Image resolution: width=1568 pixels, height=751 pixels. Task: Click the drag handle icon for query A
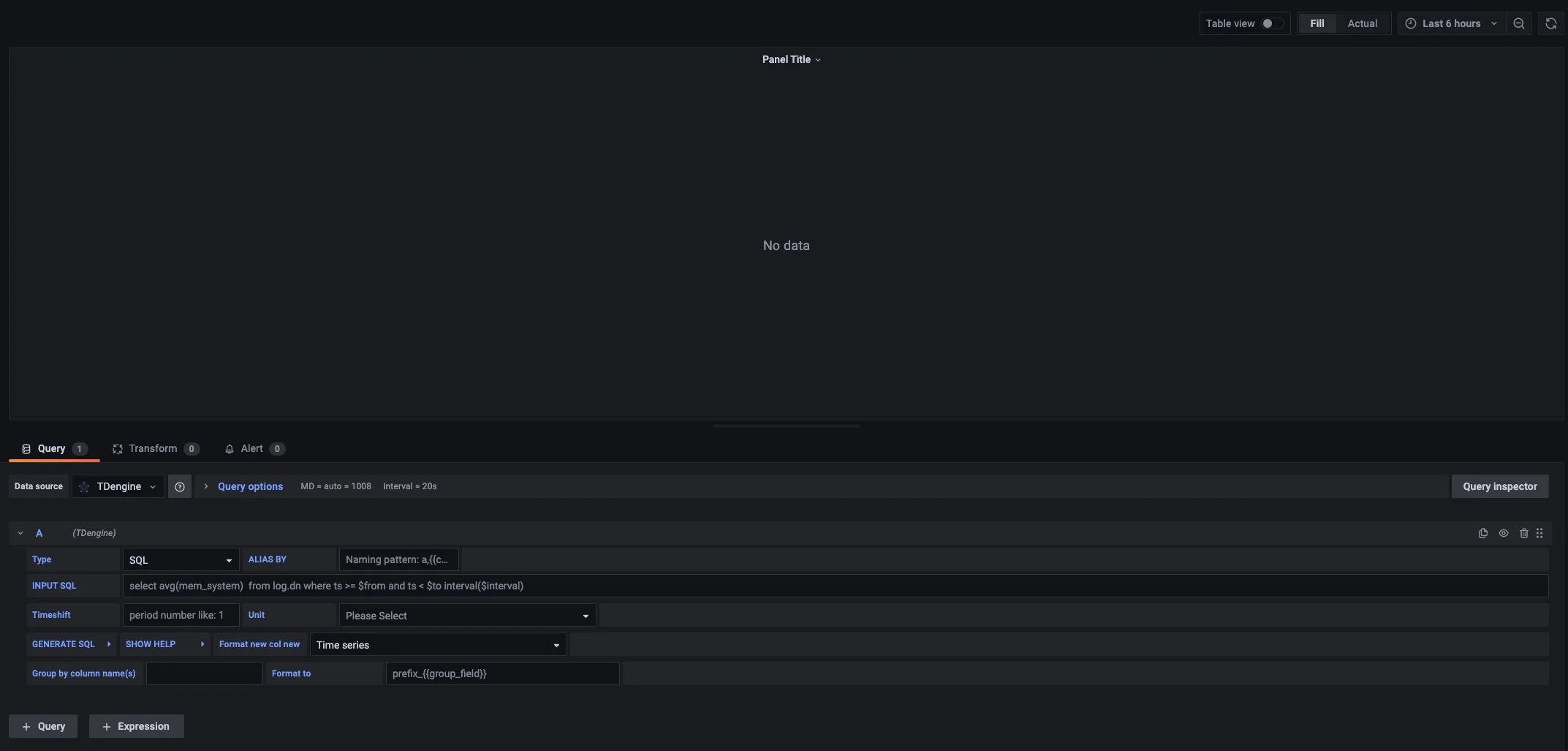tap(1539, 533)
